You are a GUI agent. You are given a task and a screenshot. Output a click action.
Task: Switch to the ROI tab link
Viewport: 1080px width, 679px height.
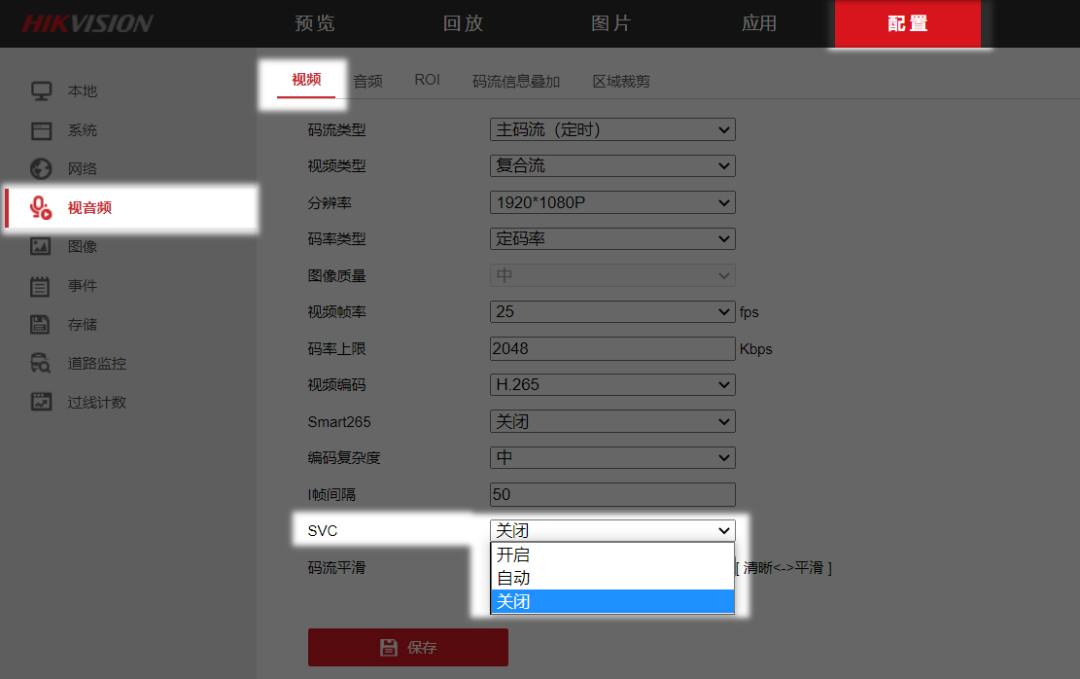427,80
